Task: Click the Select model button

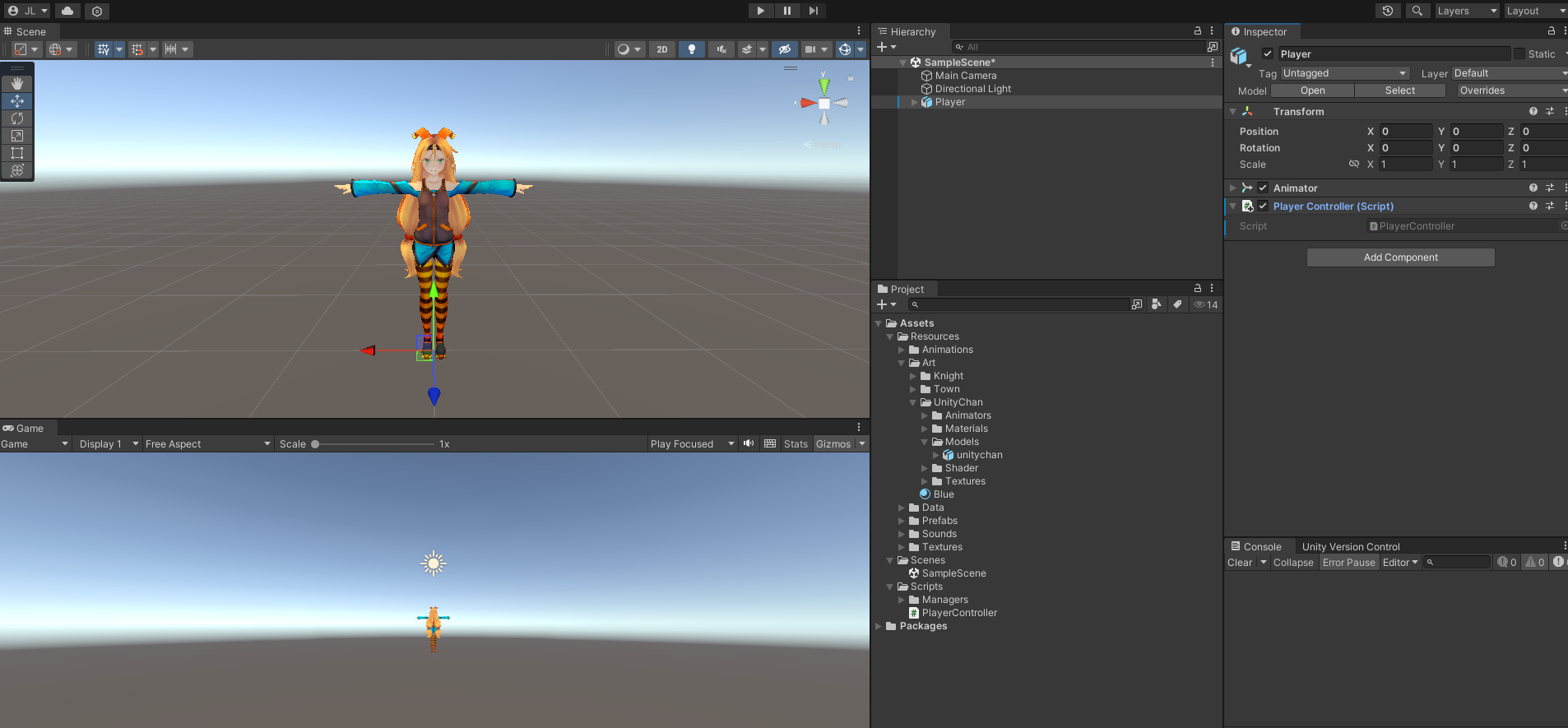Action: coord(1399,90)
